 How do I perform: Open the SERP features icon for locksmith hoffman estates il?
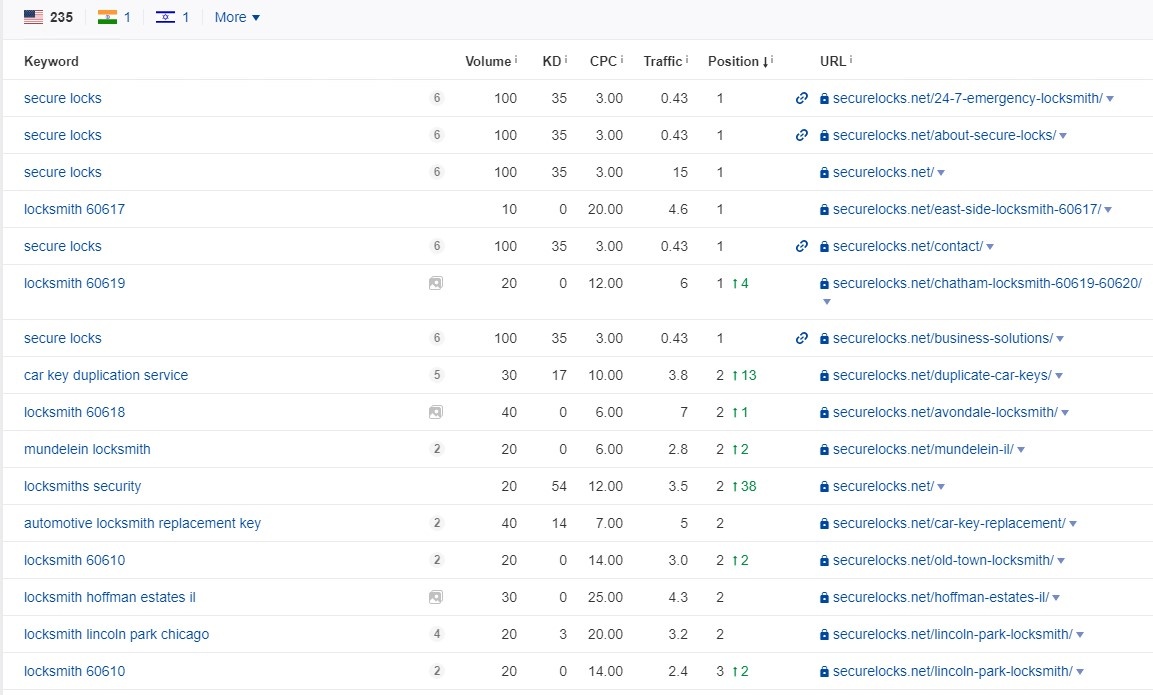click(435, 597)
